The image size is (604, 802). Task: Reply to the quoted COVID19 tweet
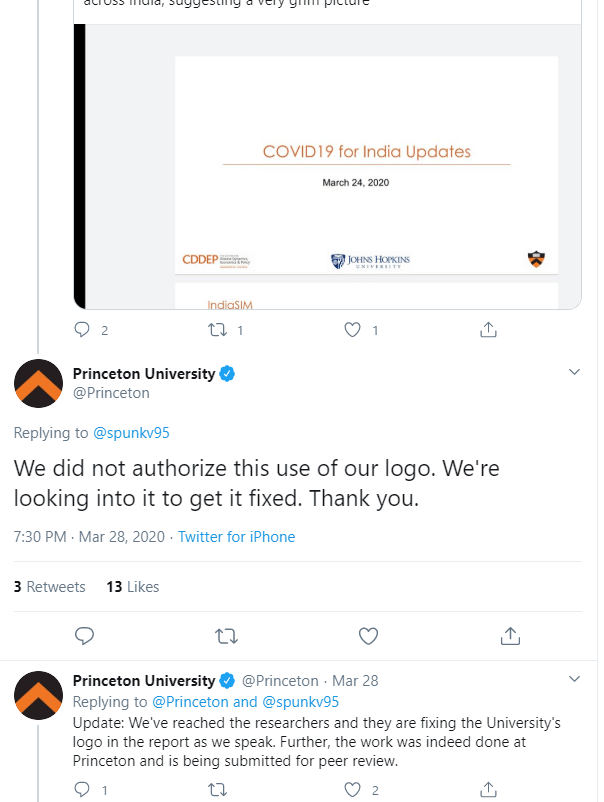click(85, 329)
